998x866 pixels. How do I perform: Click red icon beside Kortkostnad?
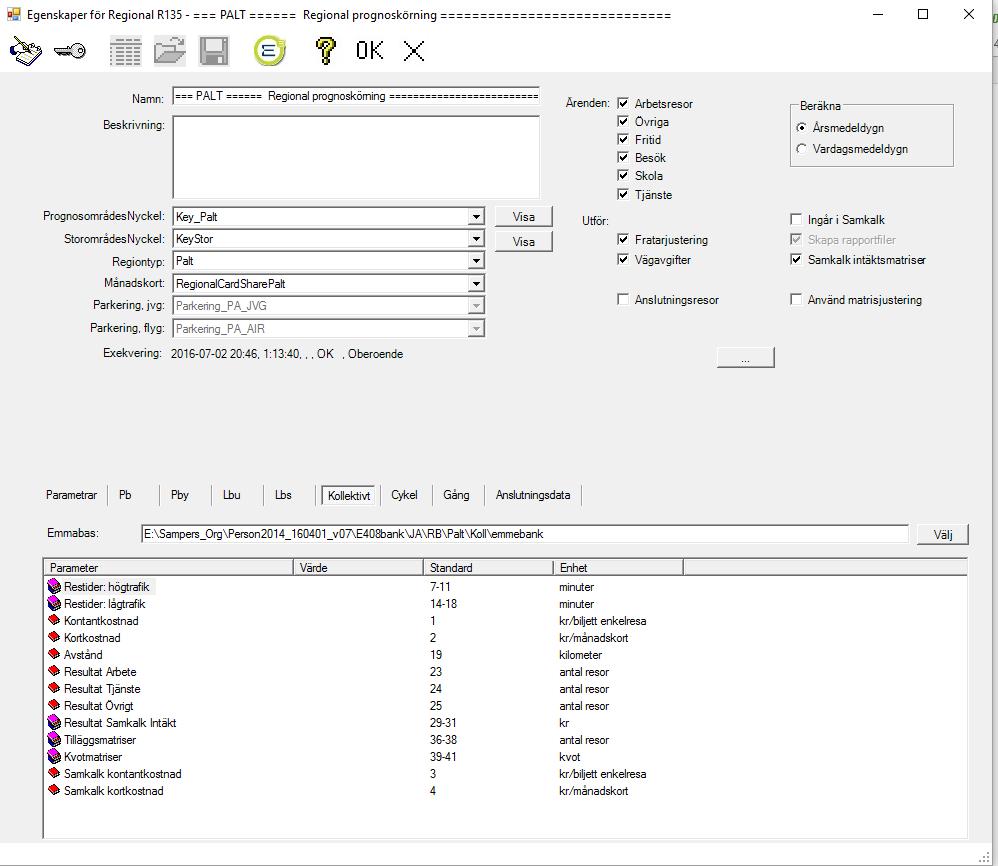click(x=54, y=638)
